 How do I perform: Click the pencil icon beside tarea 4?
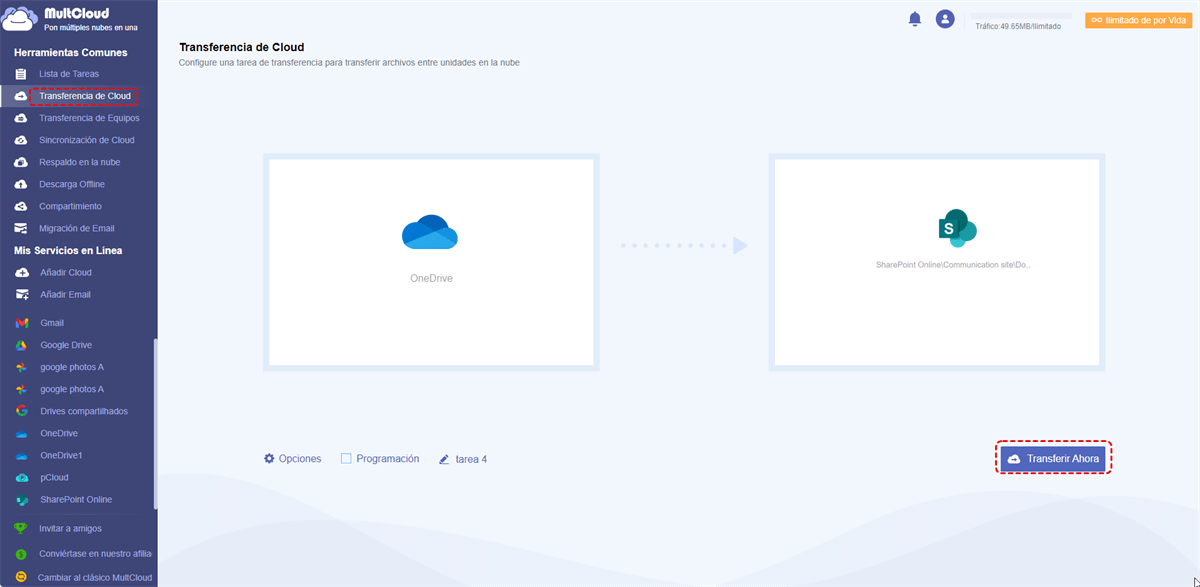(x=444, y=459)
